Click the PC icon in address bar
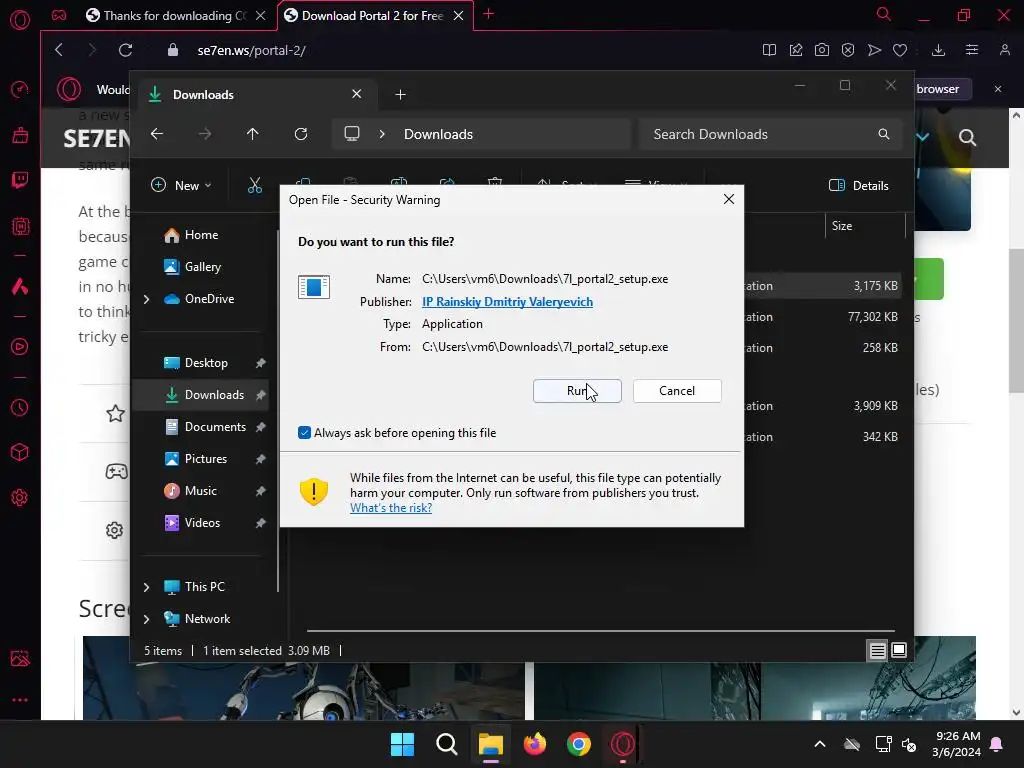Viewport: 1024px width, 768px height. (x=352, y=134)
